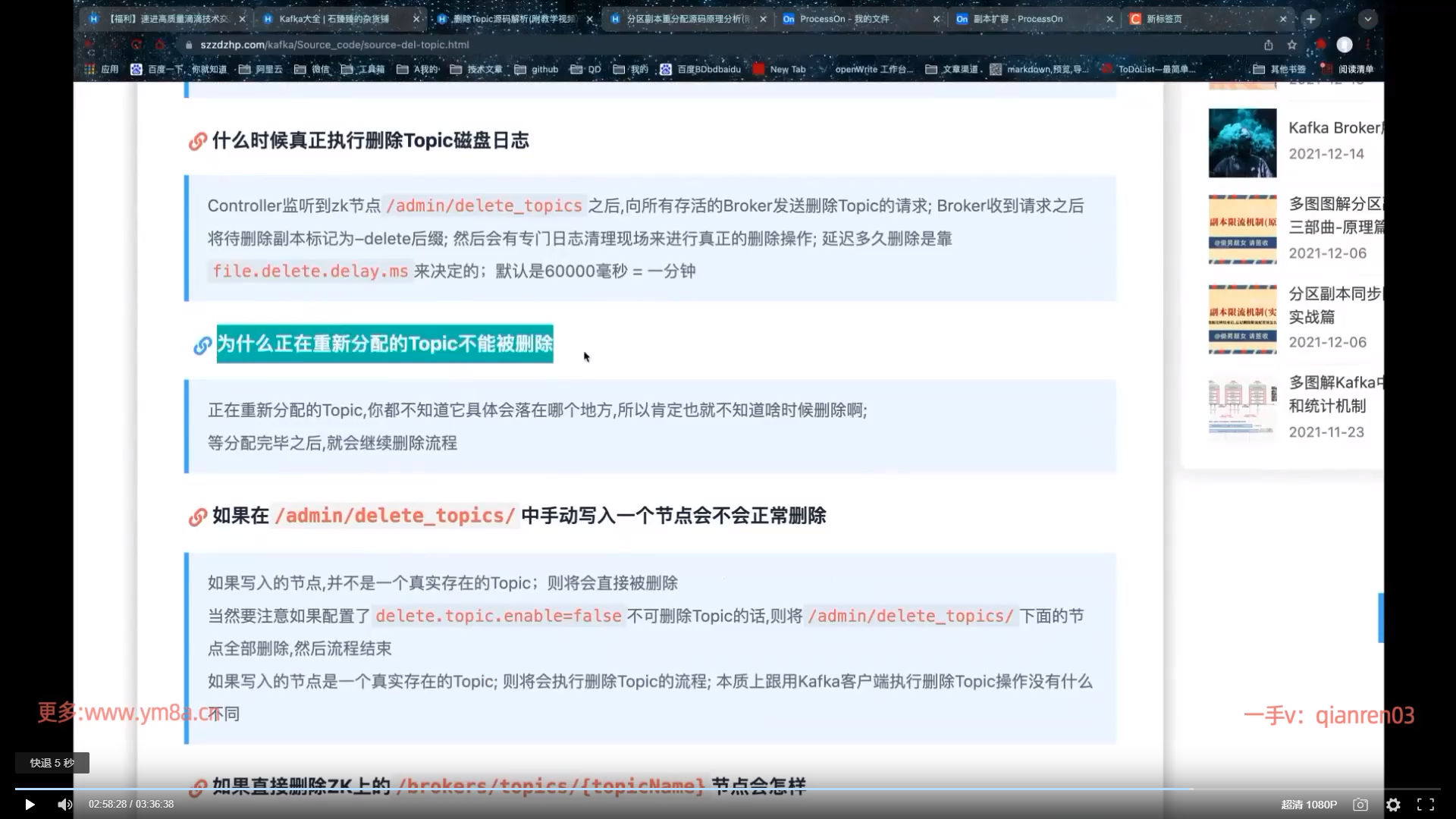Open the github bookmarks folder
The height and width of the screenshot is (819, 1456).
click(536, 69)
